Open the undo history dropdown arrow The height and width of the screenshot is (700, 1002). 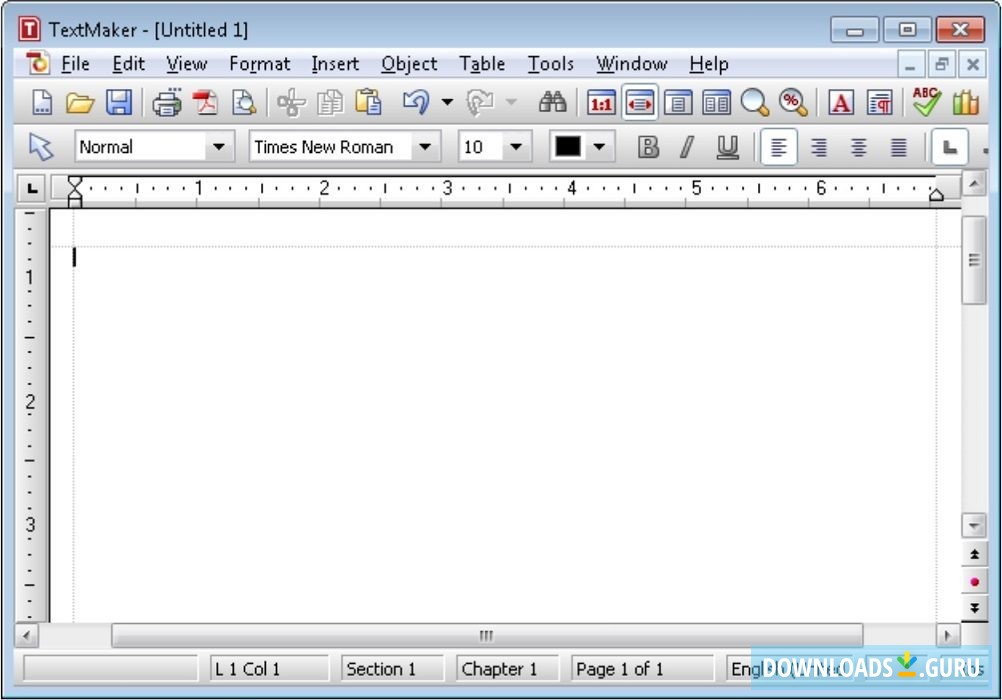(447, 102)
